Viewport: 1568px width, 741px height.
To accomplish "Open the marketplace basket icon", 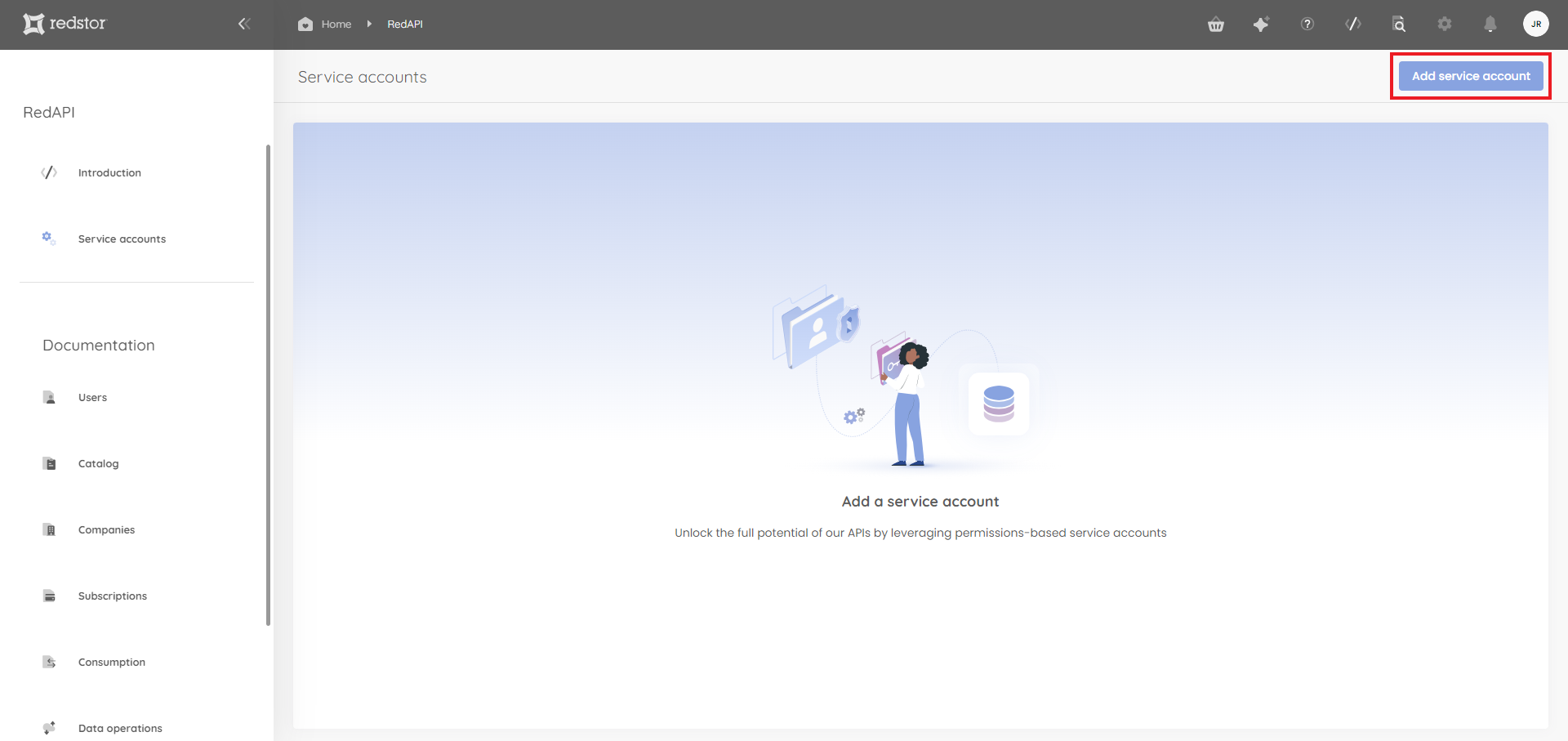I will pyautogui.click(x=1216, y=25).
